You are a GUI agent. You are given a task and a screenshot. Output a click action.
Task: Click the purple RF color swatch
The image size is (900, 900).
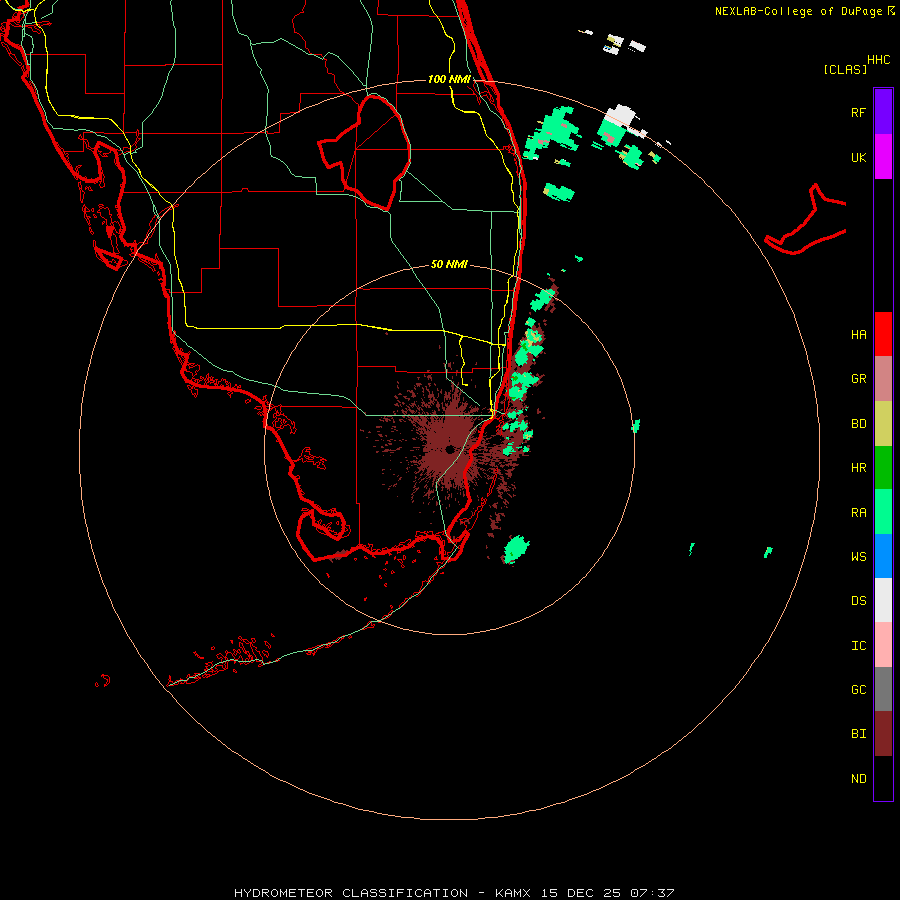click(883, 112)
